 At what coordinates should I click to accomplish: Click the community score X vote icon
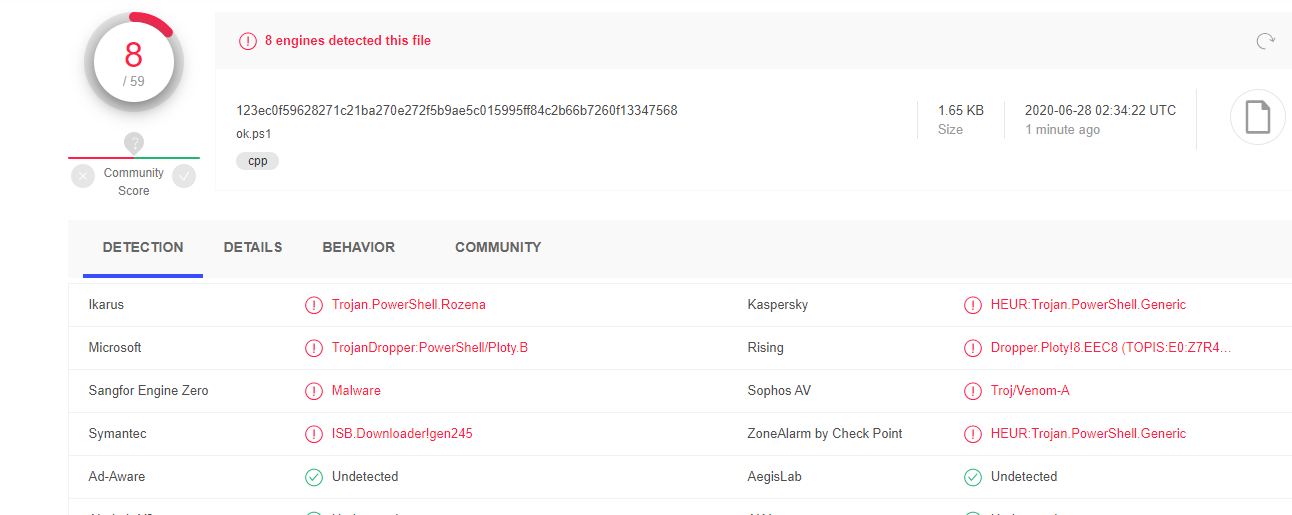pos(84,176)
